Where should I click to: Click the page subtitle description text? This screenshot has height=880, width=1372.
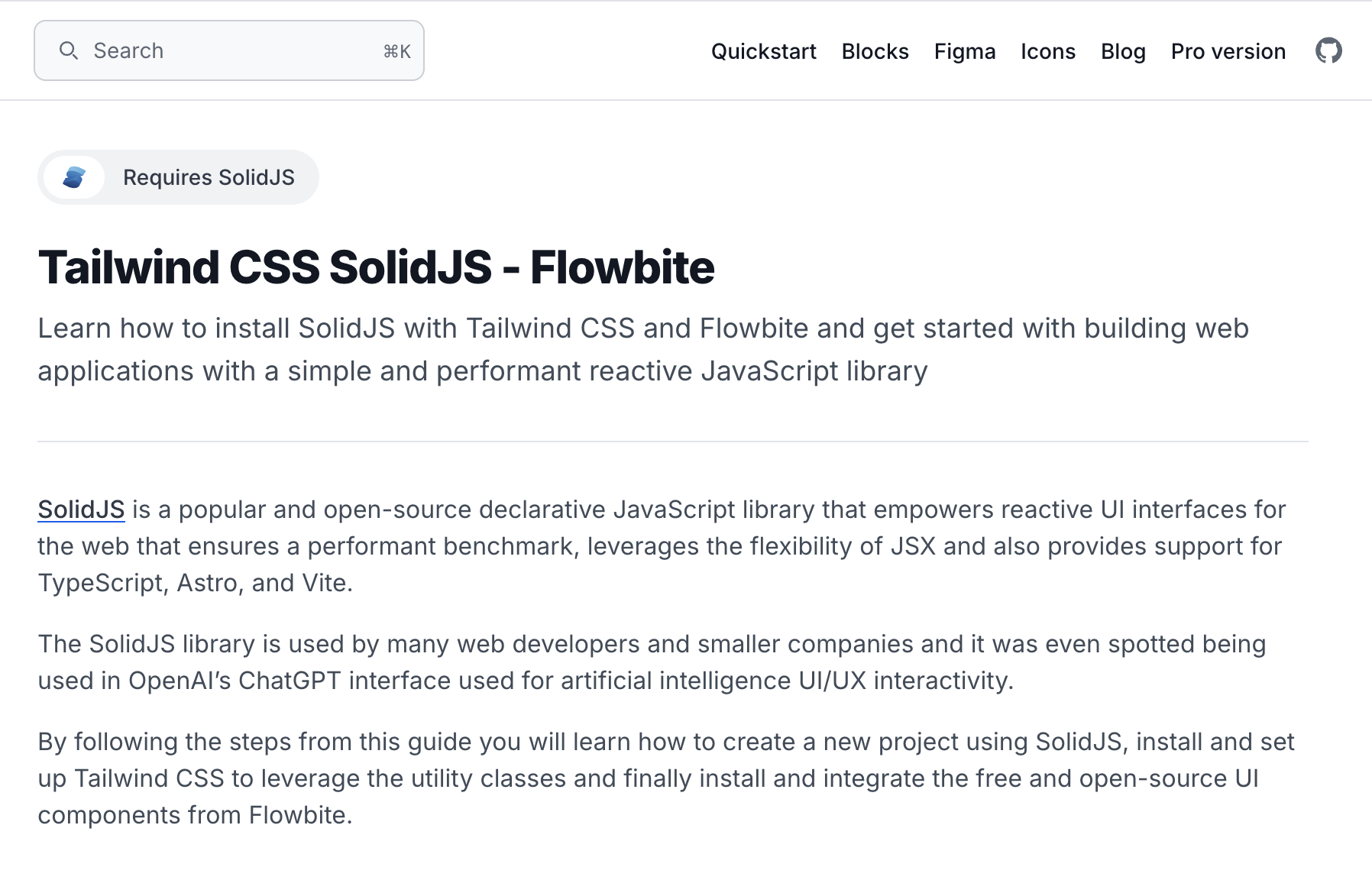(642, 349)
